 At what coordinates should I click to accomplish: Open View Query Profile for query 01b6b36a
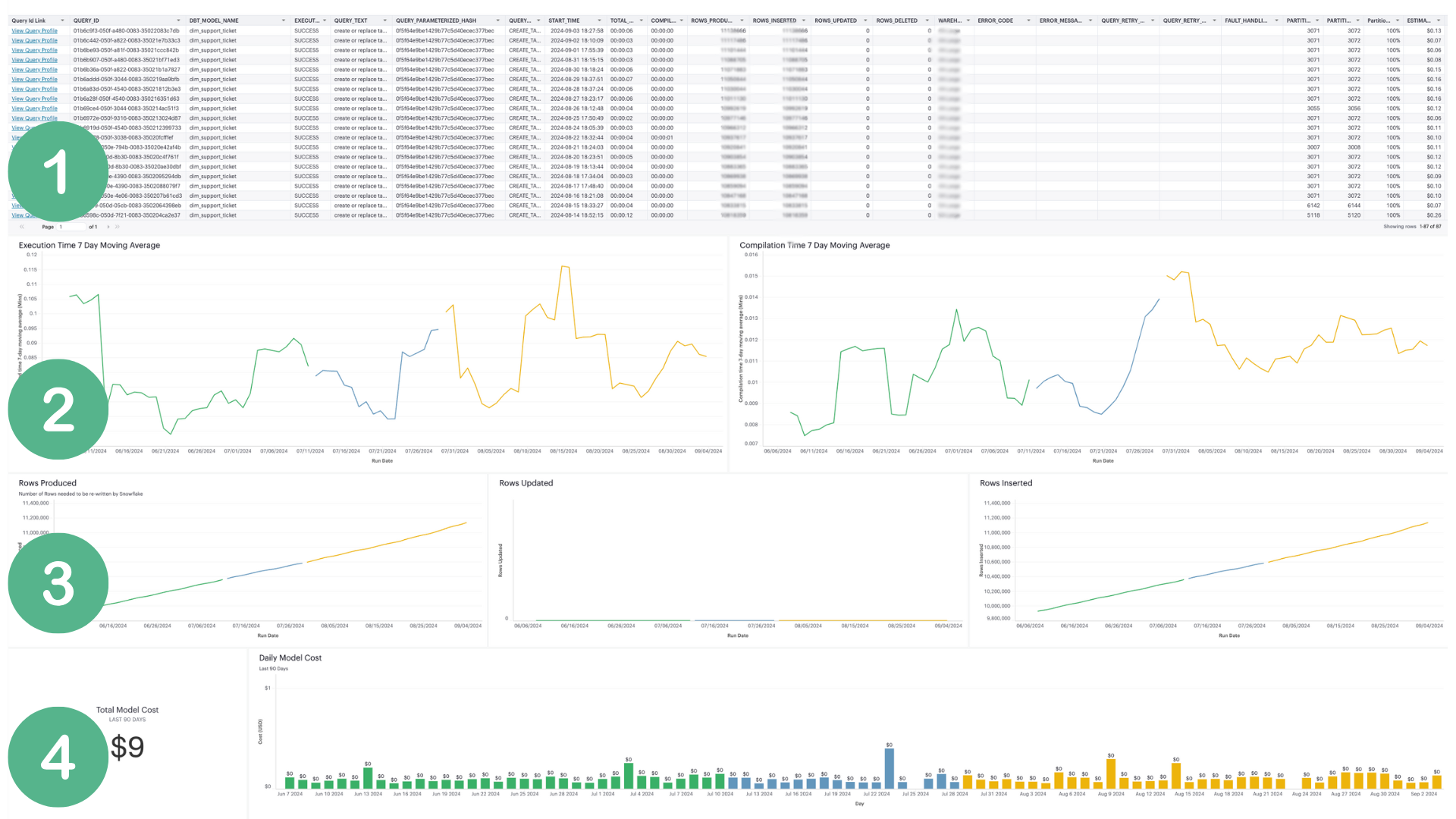click(34, 70)
